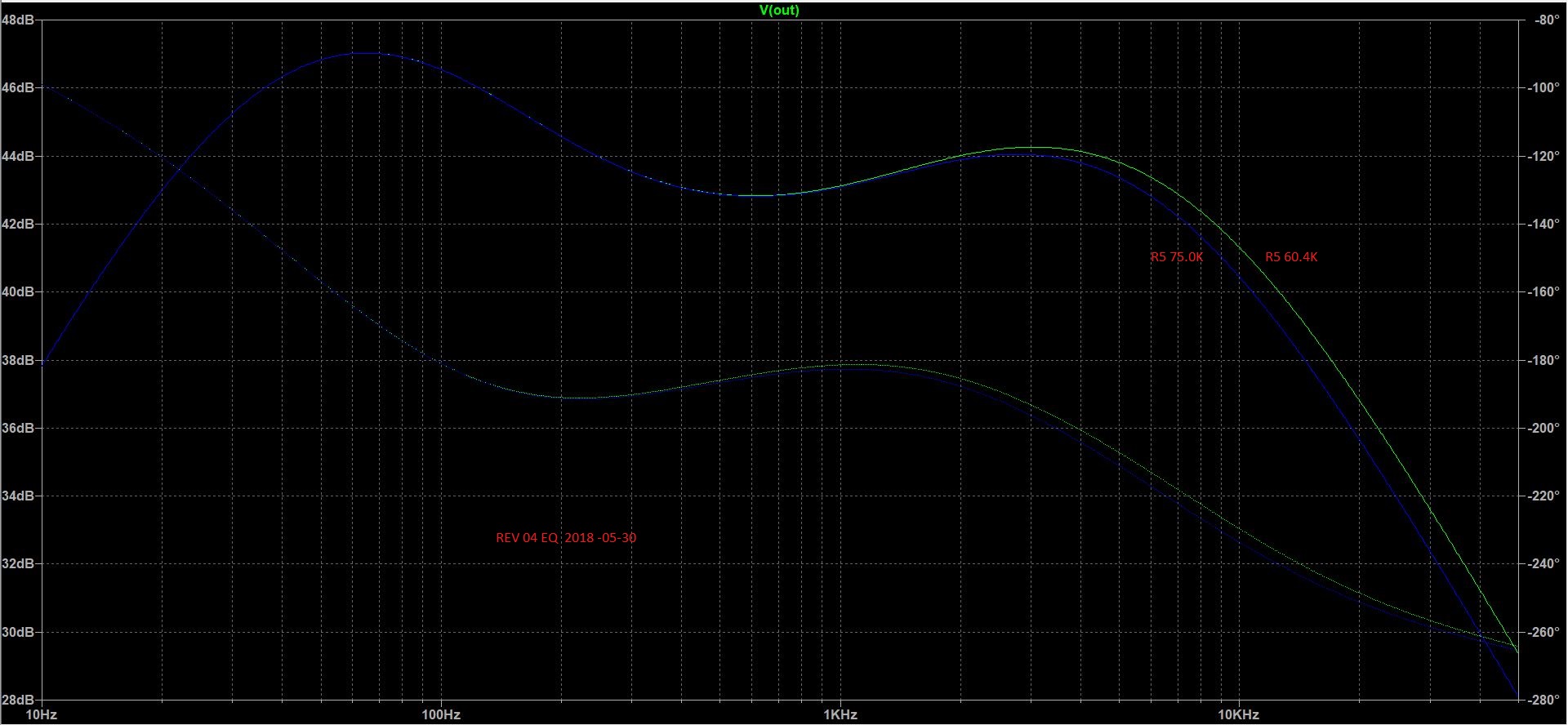This screenshot has height=725, width=1568.
Task: Click the -220° phase axis label
Action: (1544, 496)
